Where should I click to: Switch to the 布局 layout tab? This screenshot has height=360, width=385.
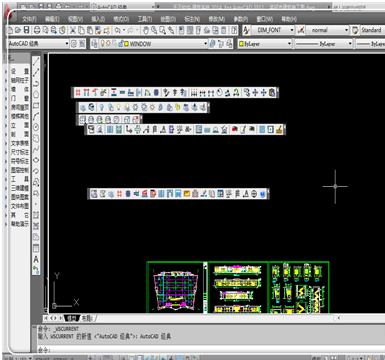88,318
